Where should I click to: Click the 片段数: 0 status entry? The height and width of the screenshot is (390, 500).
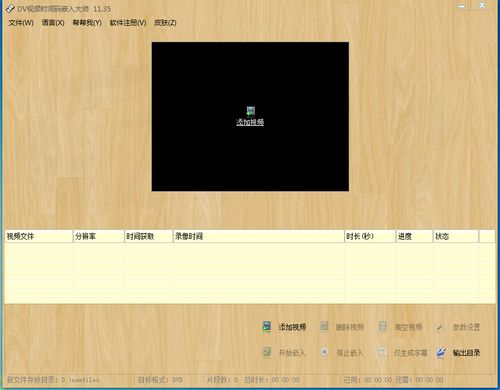(222, 380)
